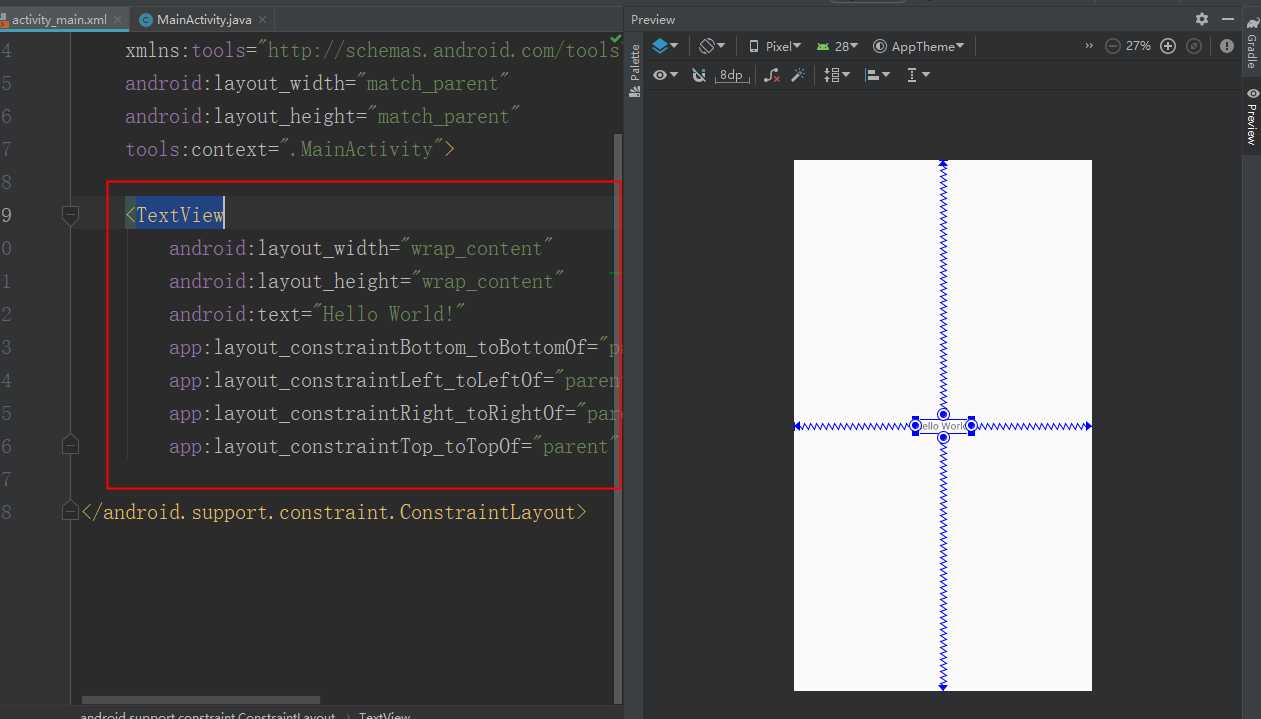Open the AppTheme selector dropdown
The height and width of the screenshot is (719, 1261).
918,46
